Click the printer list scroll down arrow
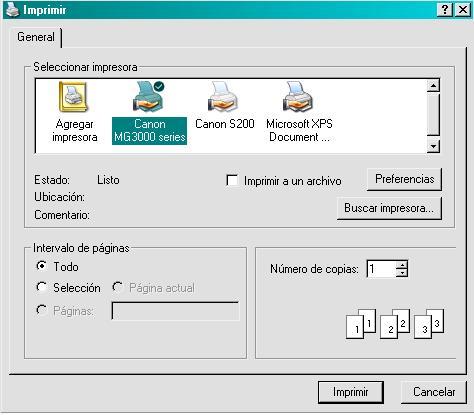 (x=433, y=146)
